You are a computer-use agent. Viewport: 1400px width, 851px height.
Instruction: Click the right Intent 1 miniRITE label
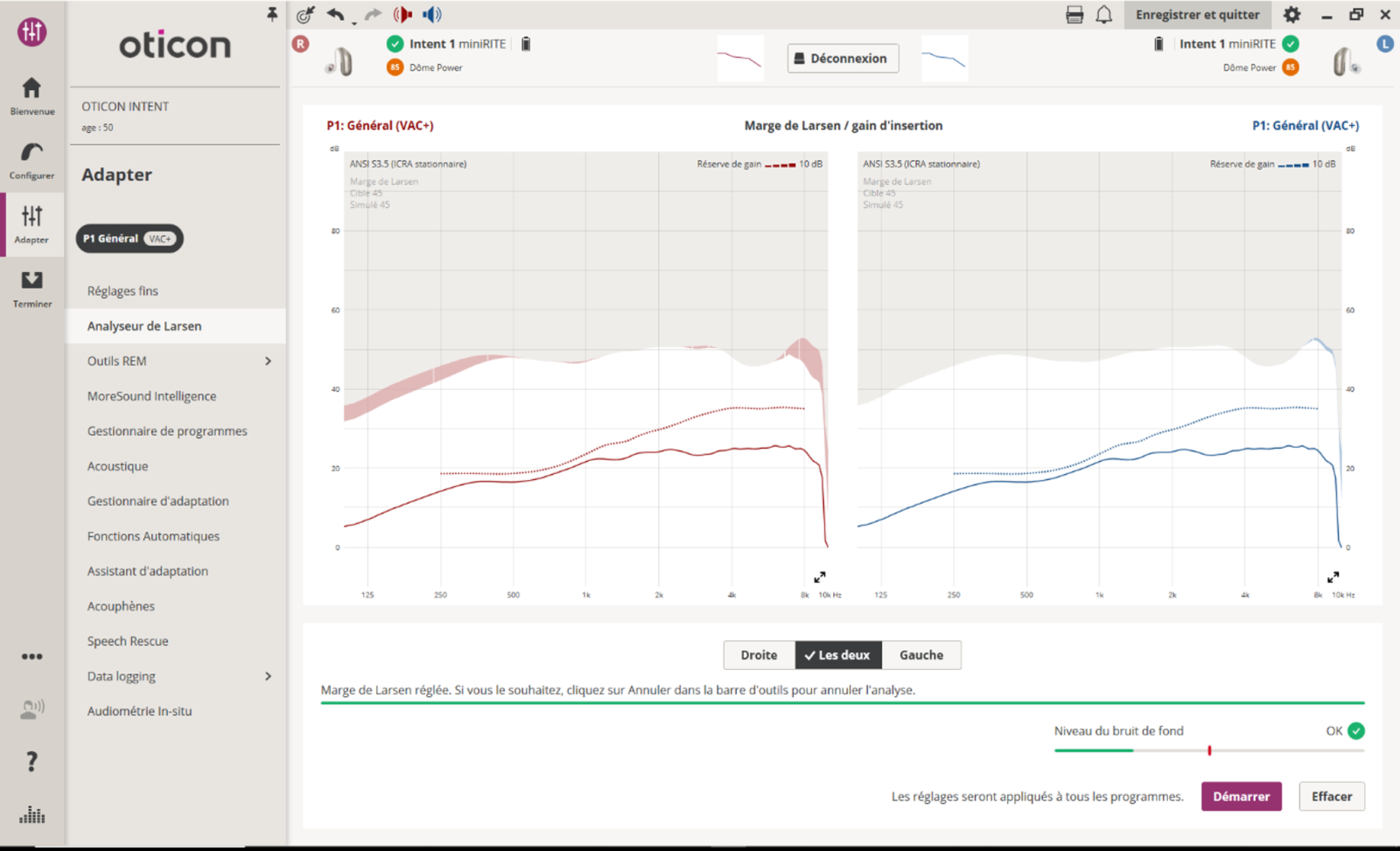tap(458, 44)
